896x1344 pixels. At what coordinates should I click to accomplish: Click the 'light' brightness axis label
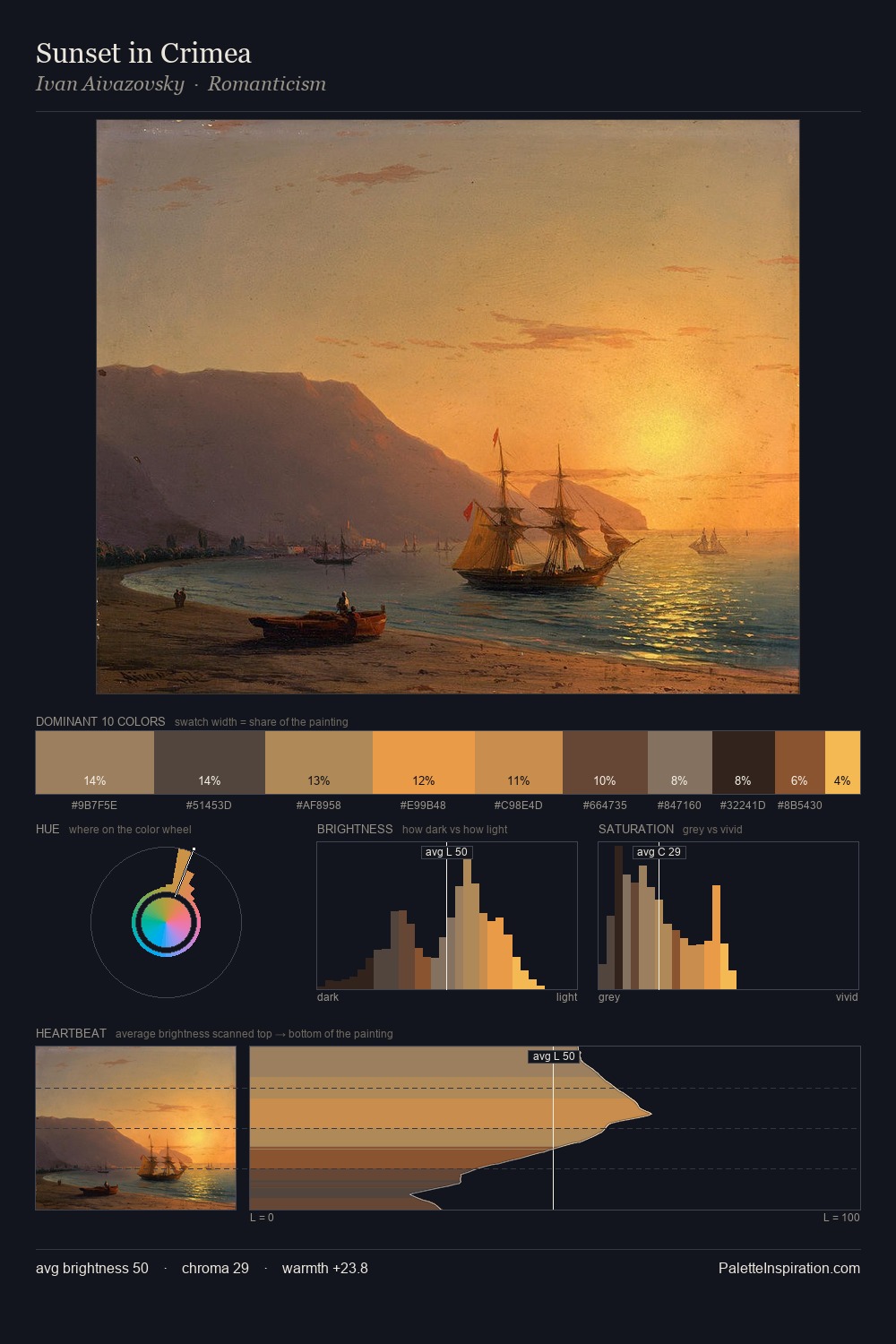coord(566,996)
